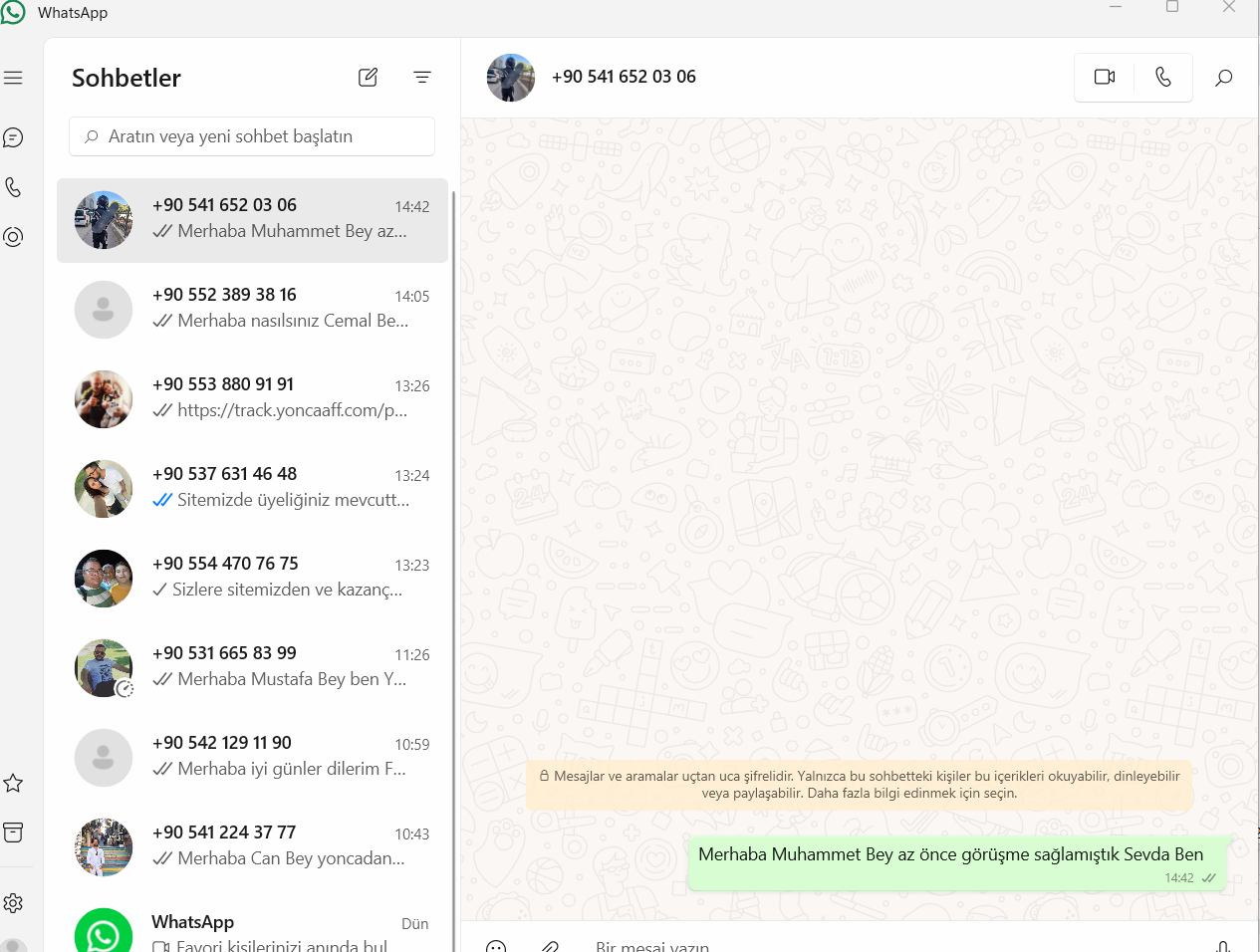Click the WhatsApp title bar logo
The height and width of the screenshot is (952, 1260).
(13, 12)
